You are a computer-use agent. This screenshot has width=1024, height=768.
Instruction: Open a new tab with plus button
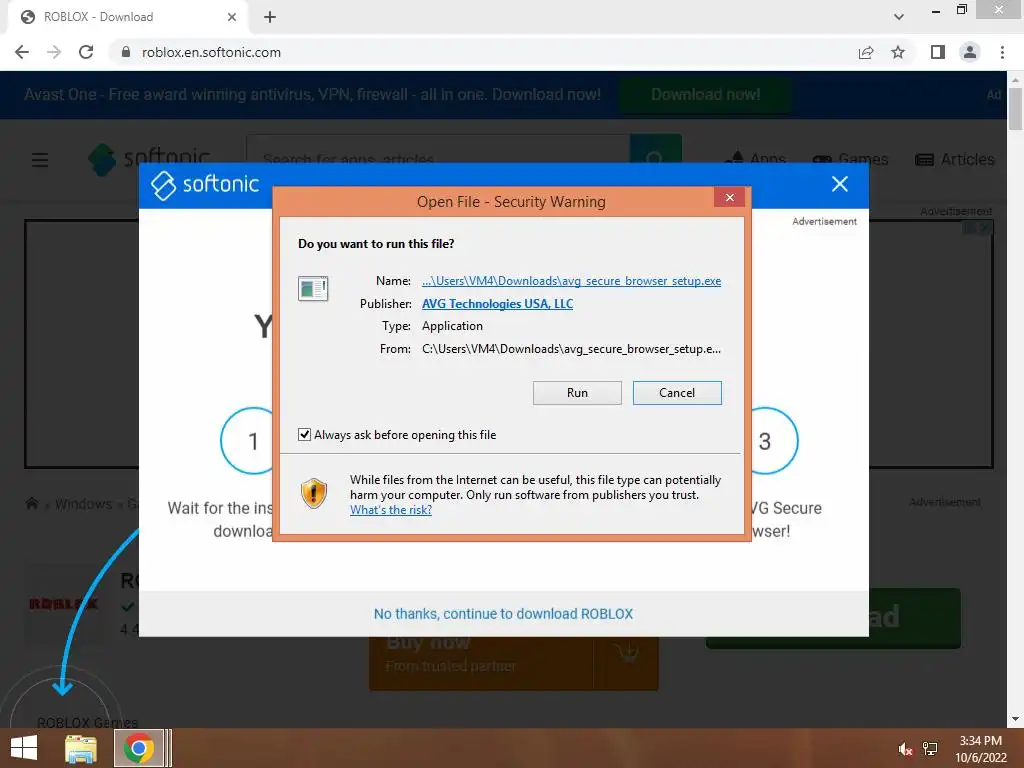270,17
